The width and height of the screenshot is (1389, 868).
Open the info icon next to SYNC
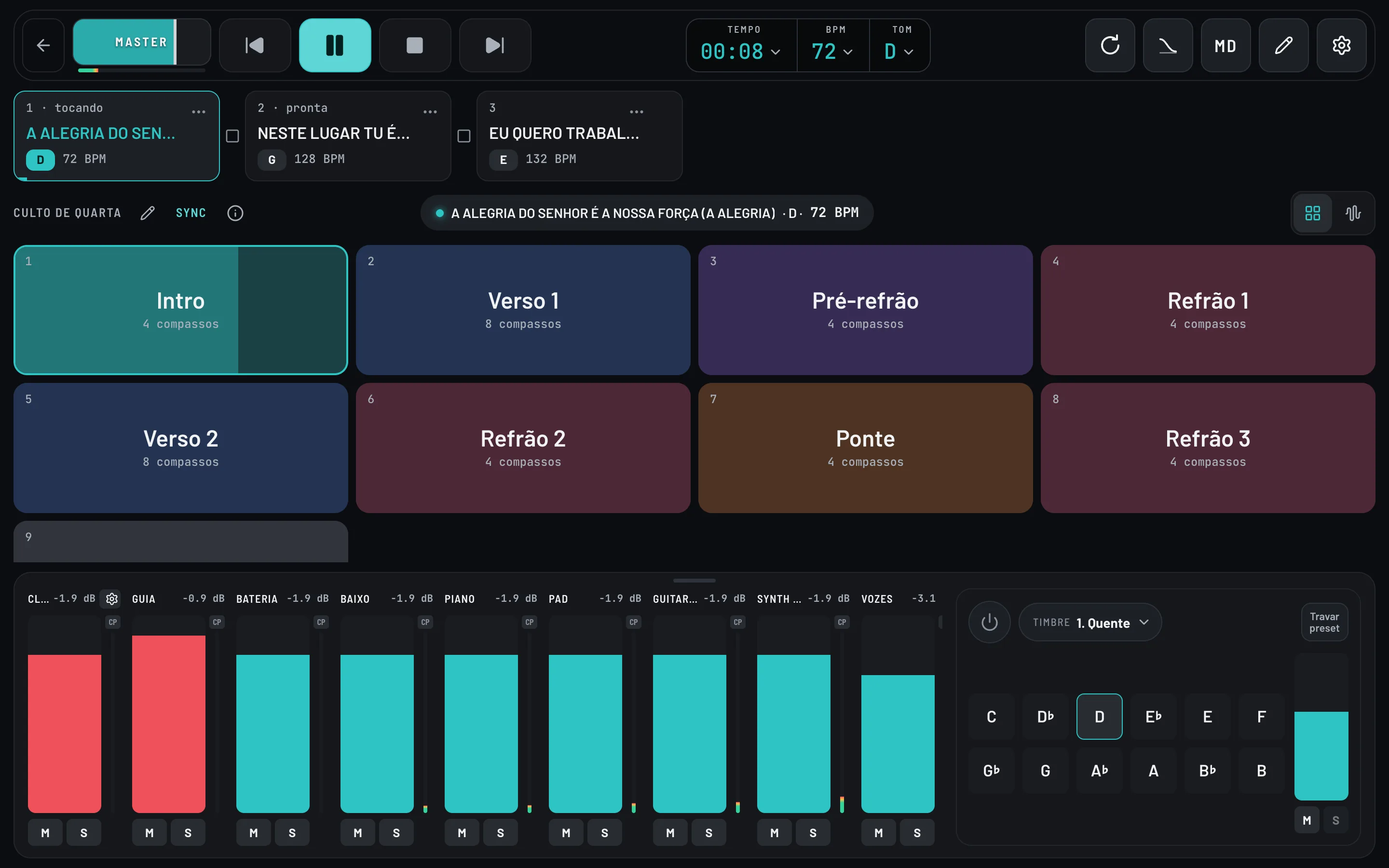(235, 213)
